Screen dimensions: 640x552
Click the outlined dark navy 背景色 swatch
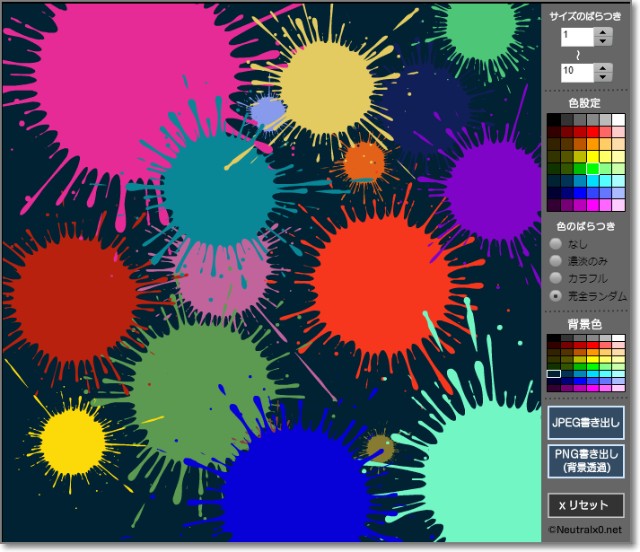(x=554, y=374)
